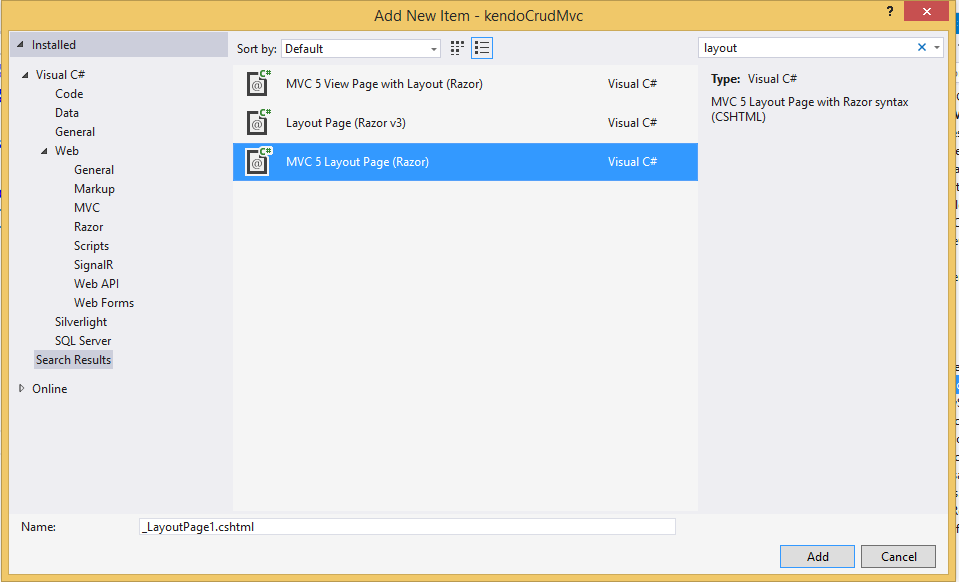The width and height of the screenshot is (959, 582).
Task: Select General under Web
Action: coord(94,169)
